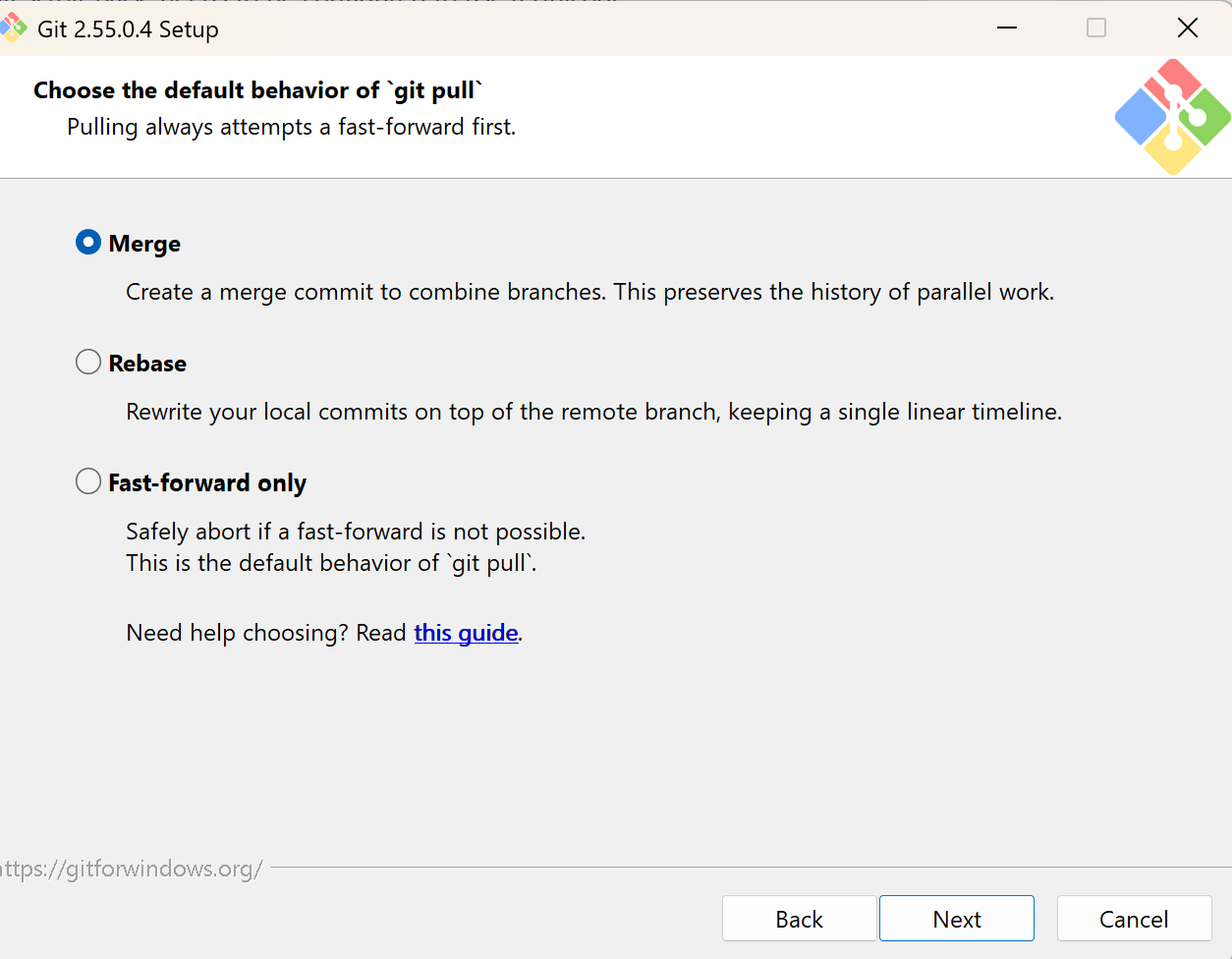The width and height of the screenshot is (1232, 959).
Task: Select the Merge radio button circle
Action: point(88,243)
